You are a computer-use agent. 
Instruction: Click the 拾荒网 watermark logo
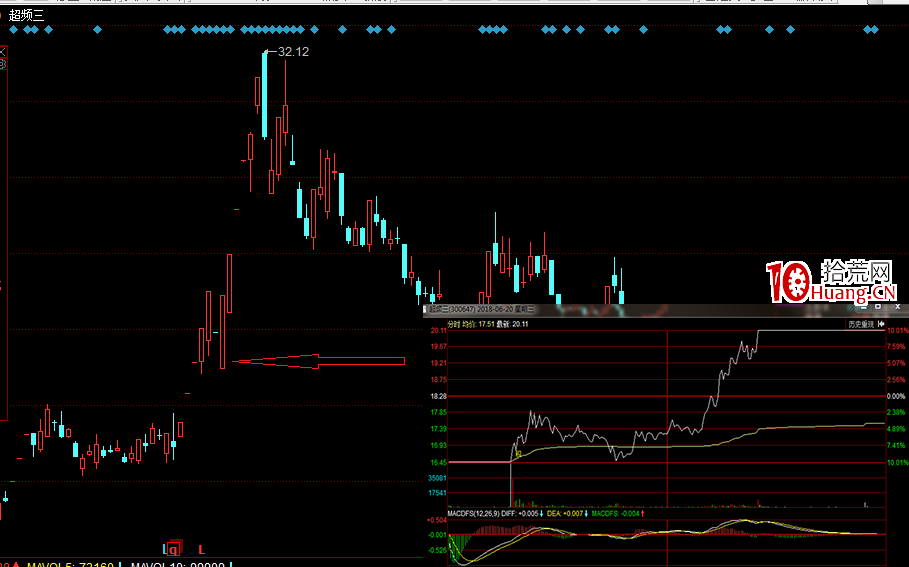(831, 282)
